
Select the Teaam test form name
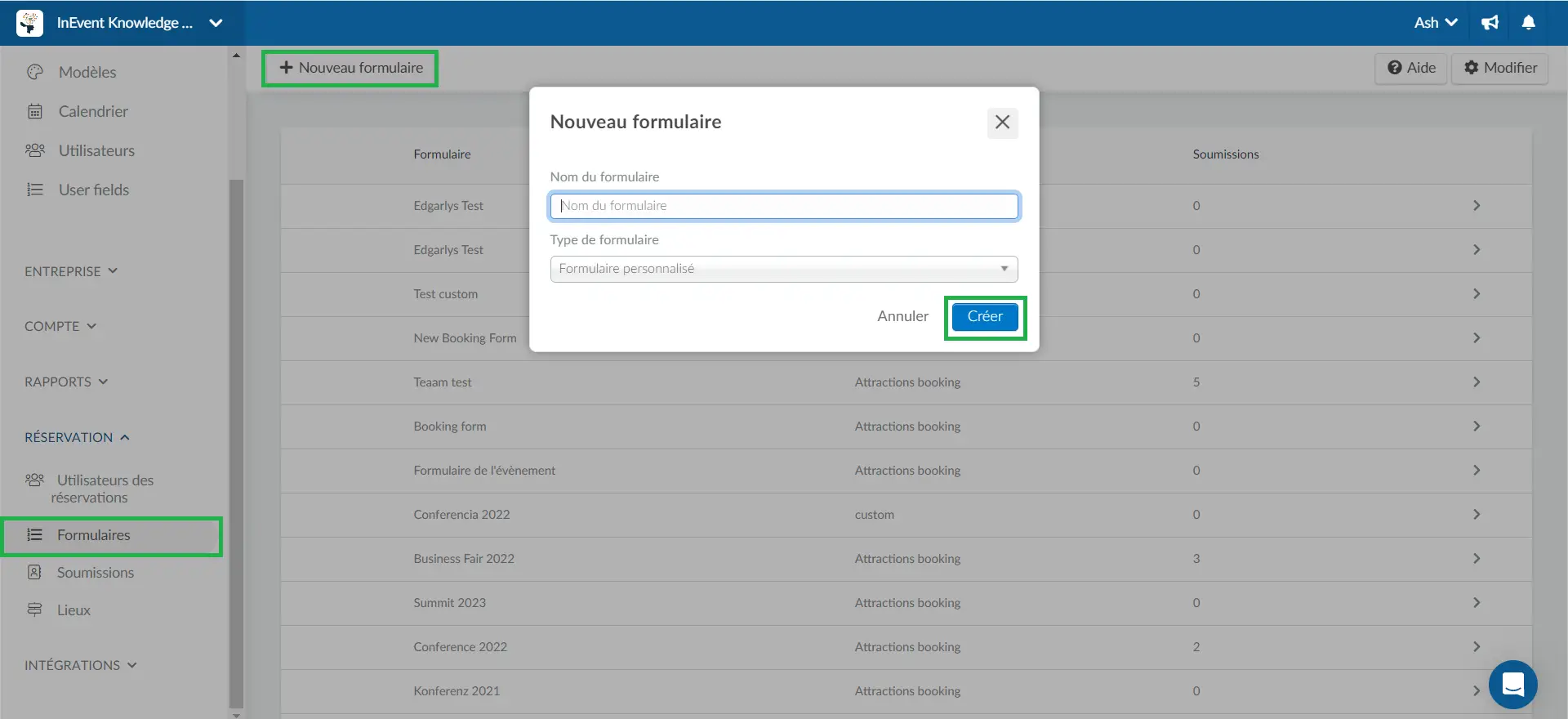pos(442,382)
